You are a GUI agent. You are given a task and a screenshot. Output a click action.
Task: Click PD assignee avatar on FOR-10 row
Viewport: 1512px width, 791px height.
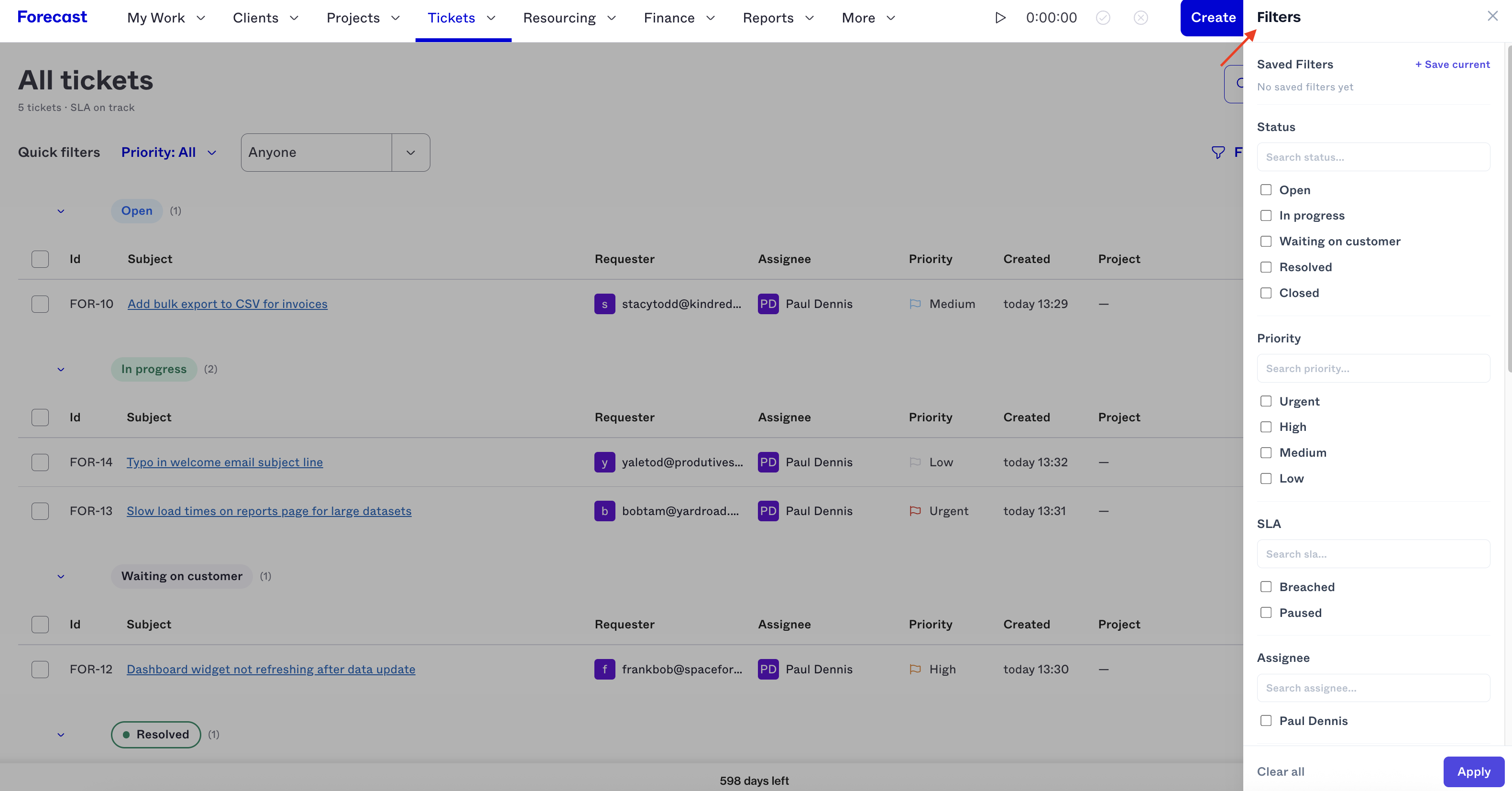click(768, 304)
